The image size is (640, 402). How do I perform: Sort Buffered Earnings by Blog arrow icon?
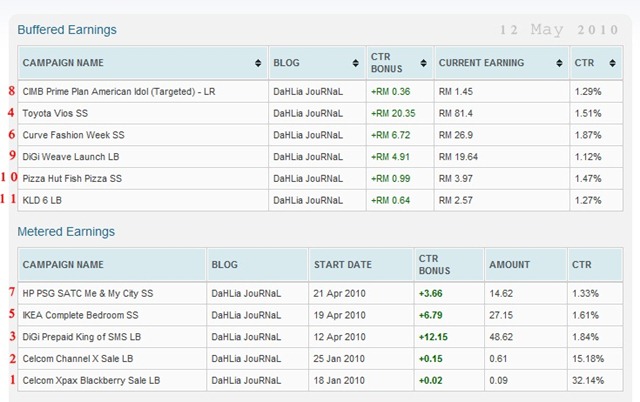point(356,63)
